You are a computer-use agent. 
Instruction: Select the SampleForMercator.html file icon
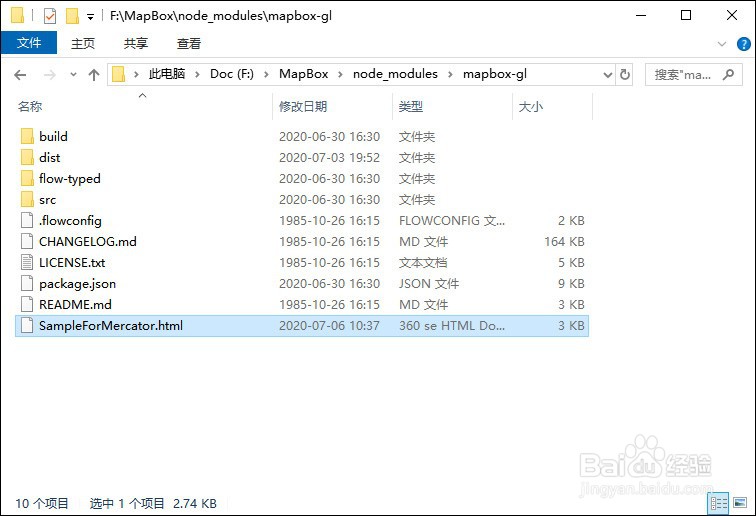click(x=27, y=326)
